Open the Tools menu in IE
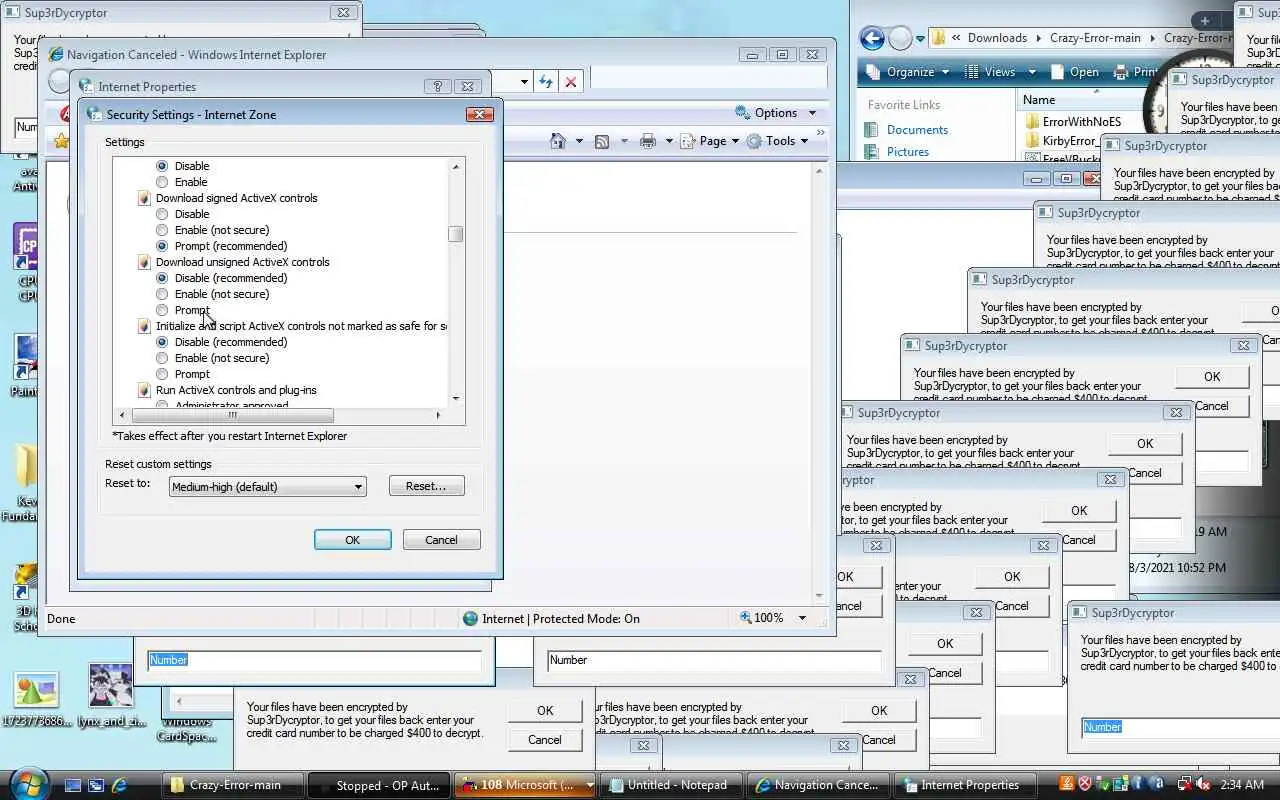Screen dimensions: 1280x800 click(777, 141)
